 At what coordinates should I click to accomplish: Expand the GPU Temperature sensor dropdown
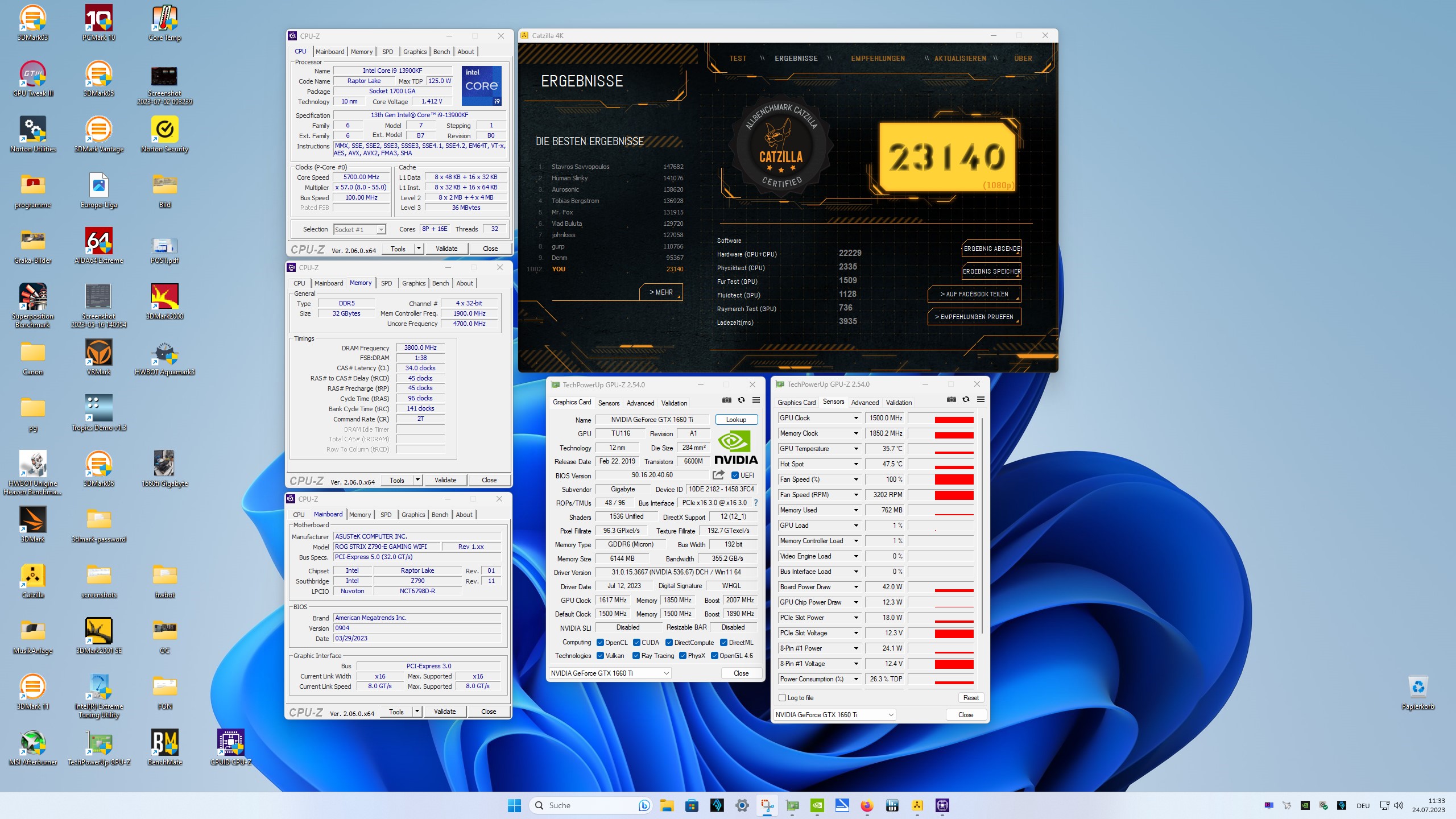pos(855,449)
